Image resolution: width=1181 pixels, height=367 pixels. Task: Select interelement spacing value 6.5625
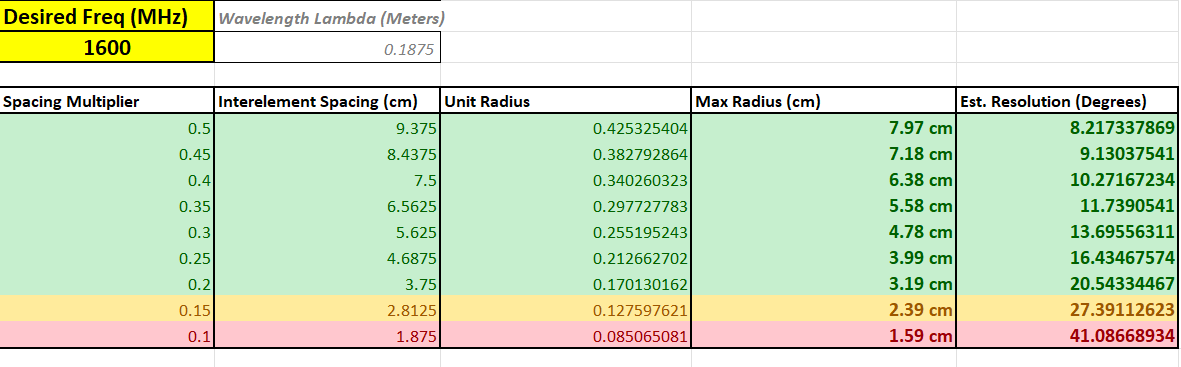click(328, 206)
